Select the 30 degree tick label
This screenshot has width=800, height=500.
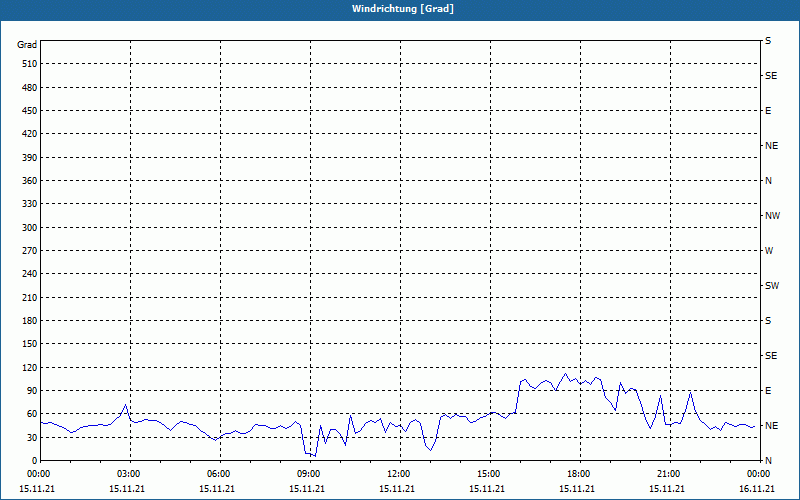click(x=32, y=437)
